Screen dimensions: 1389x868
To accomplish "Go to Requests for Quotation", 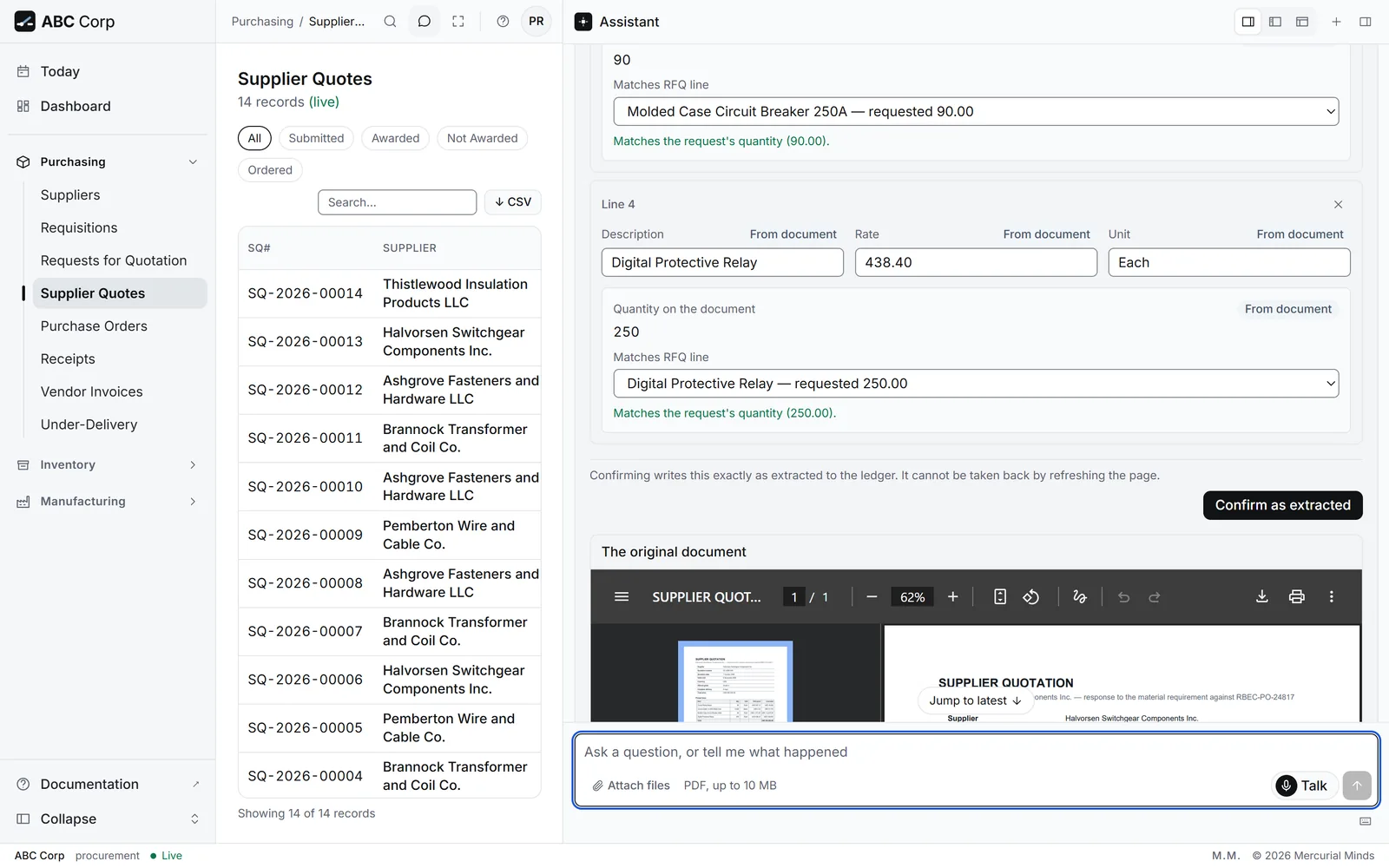I will point(114,260).
